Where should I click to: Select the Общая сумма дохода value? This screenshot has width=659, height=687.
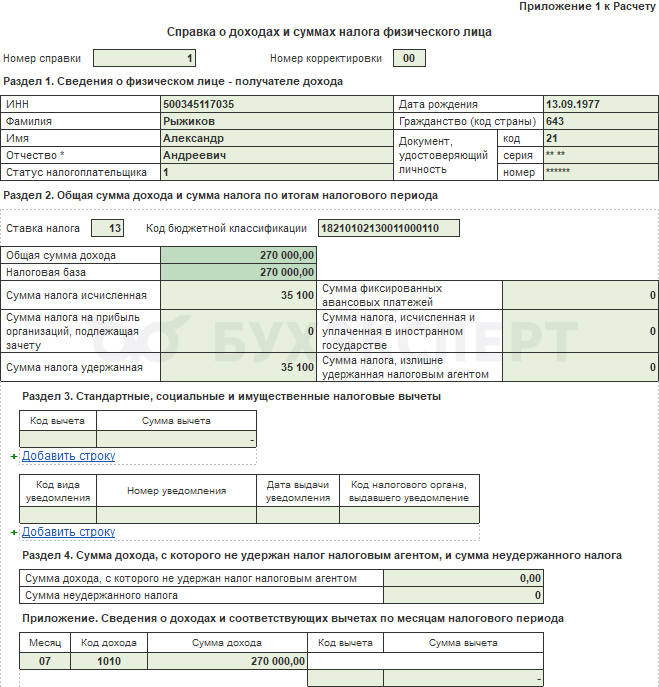point(238,255)
